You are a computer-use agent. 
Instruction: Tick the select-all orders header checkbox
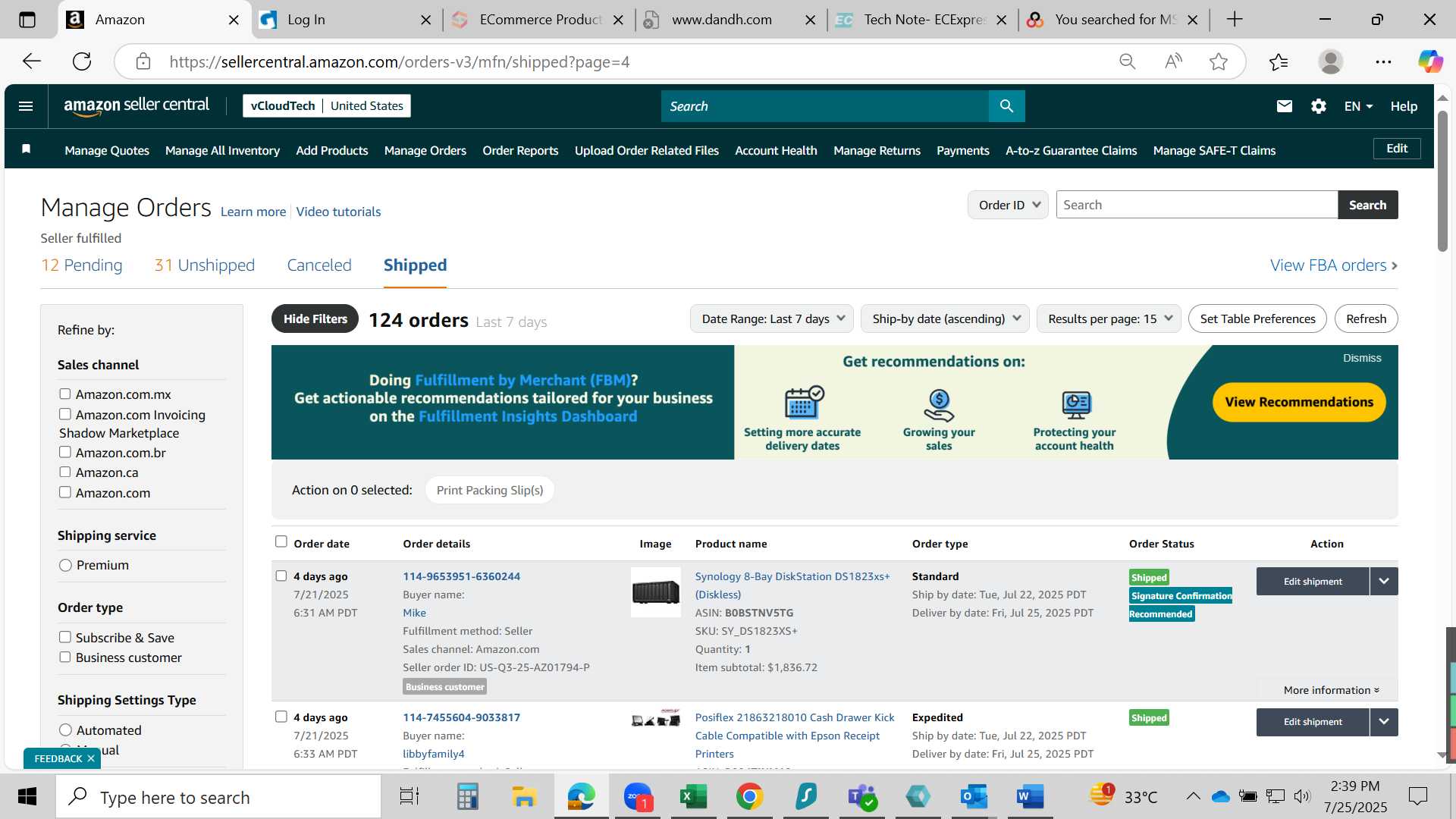[x=281, y=541]
